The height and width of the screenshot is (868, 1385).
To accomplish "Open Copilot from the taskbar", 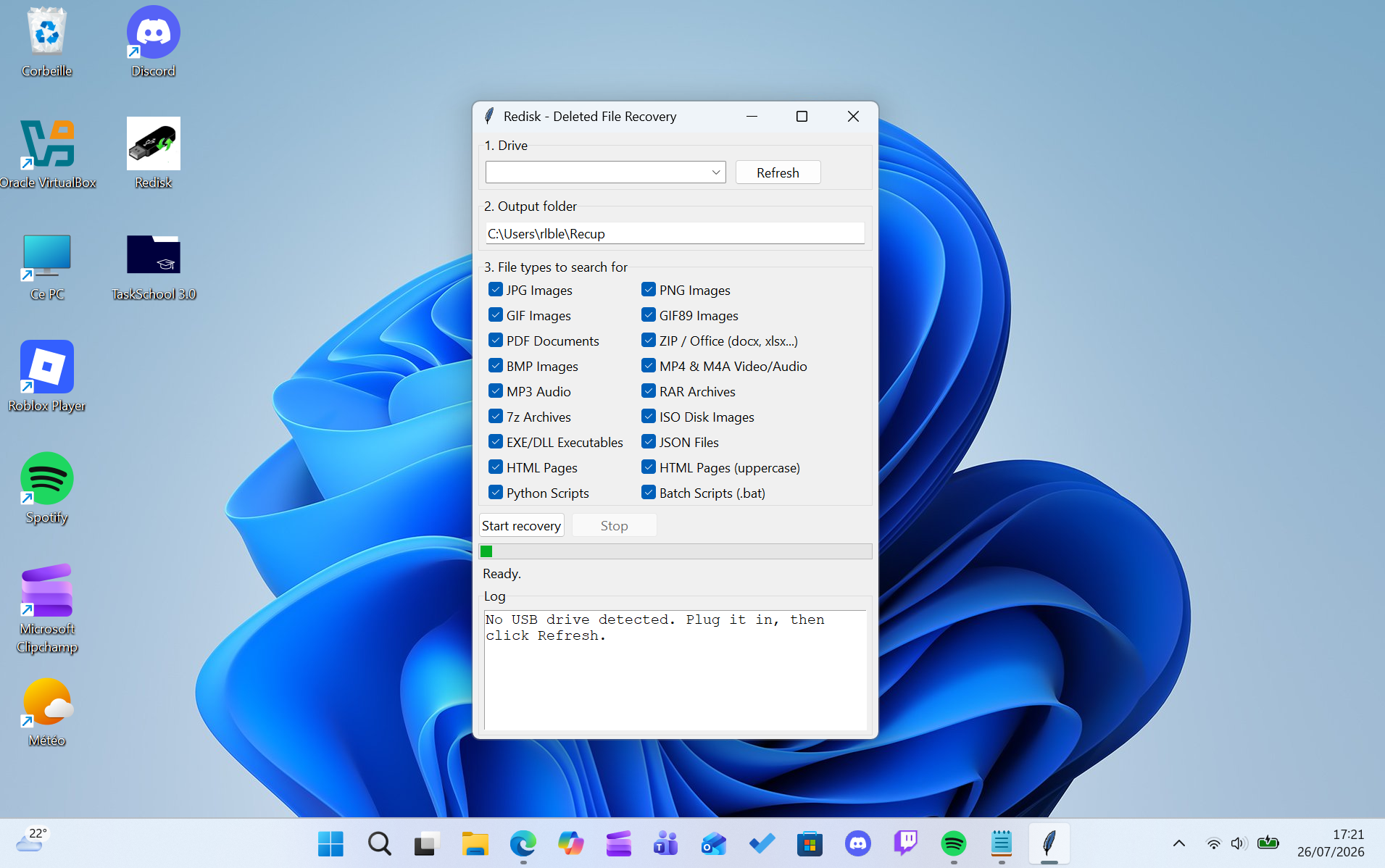I will pyautogui.click(x=570, y=843).
